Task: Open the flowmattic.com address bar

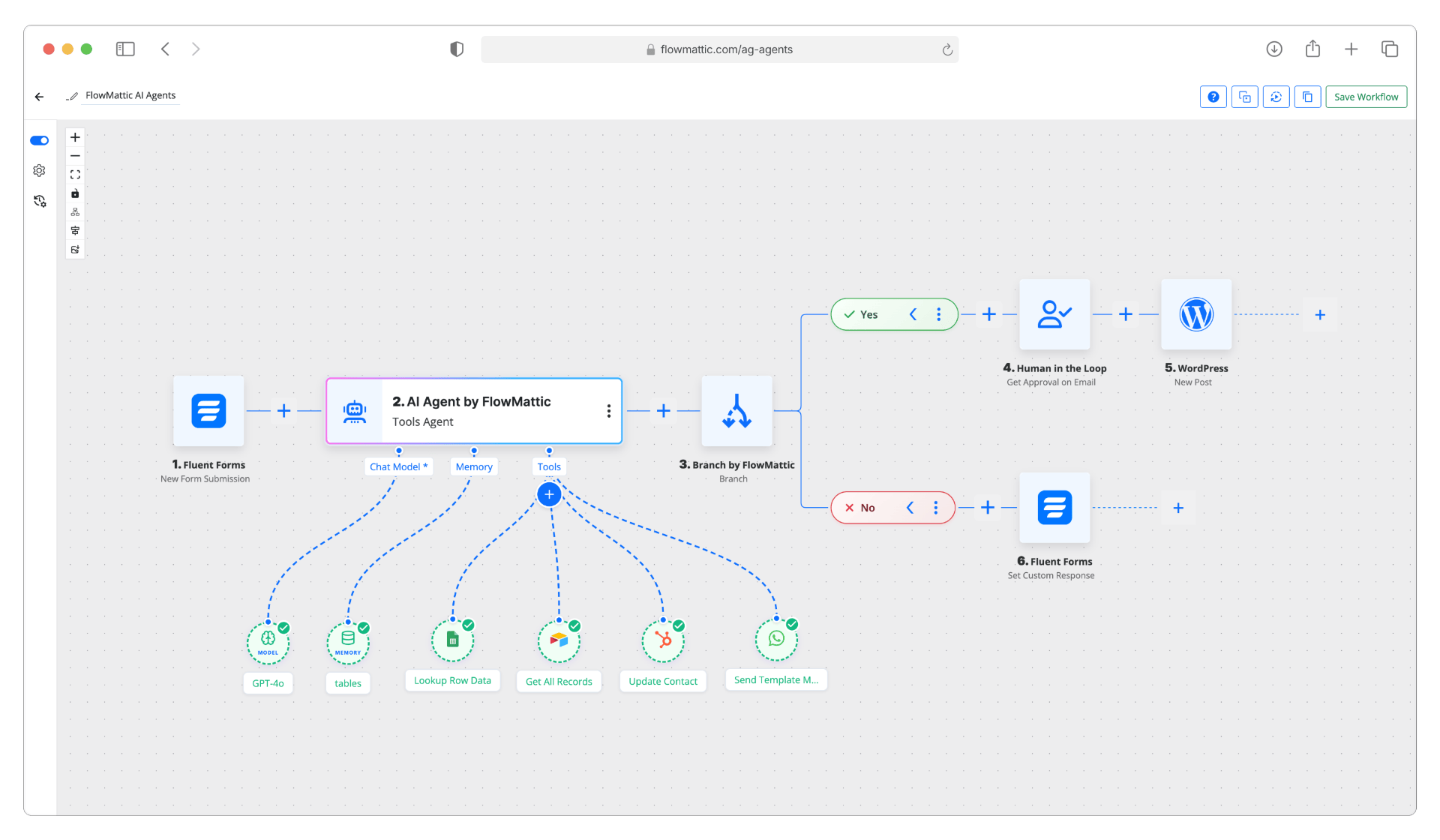Action: pyautogui.click(x=719, y=49)
